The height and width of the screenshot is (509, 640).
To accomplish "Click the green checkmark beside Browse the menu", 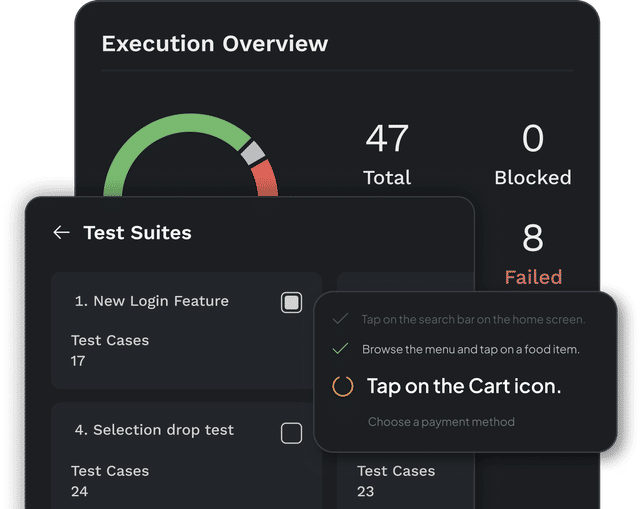I will click(341, 349).
